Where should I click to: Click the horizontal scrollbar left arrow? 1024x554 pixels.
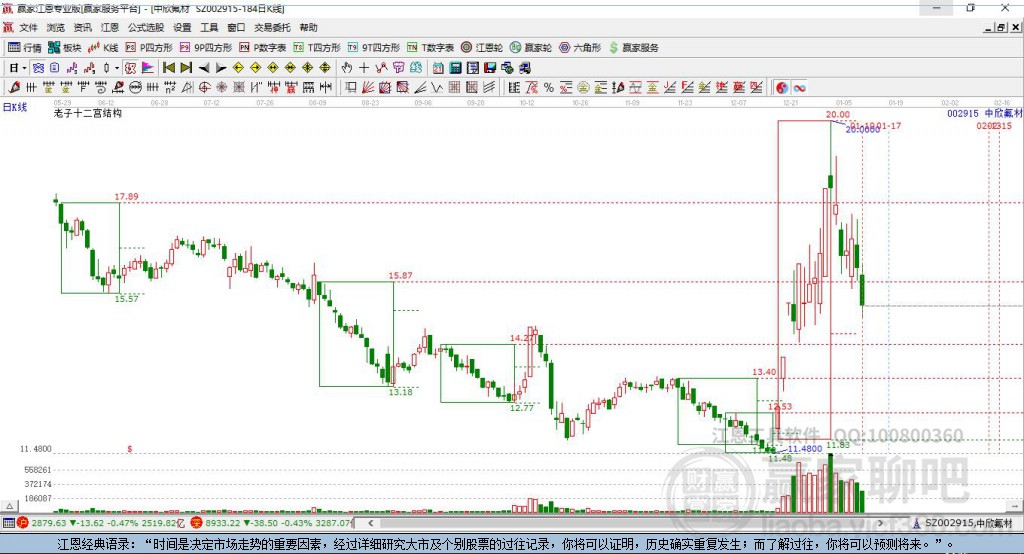point(370,523)
